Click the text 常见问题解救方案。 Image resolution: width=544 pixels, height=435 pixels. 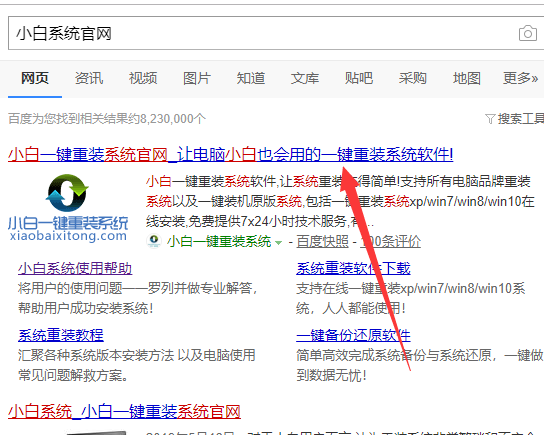pyautogui.click(x=73, y=375)
